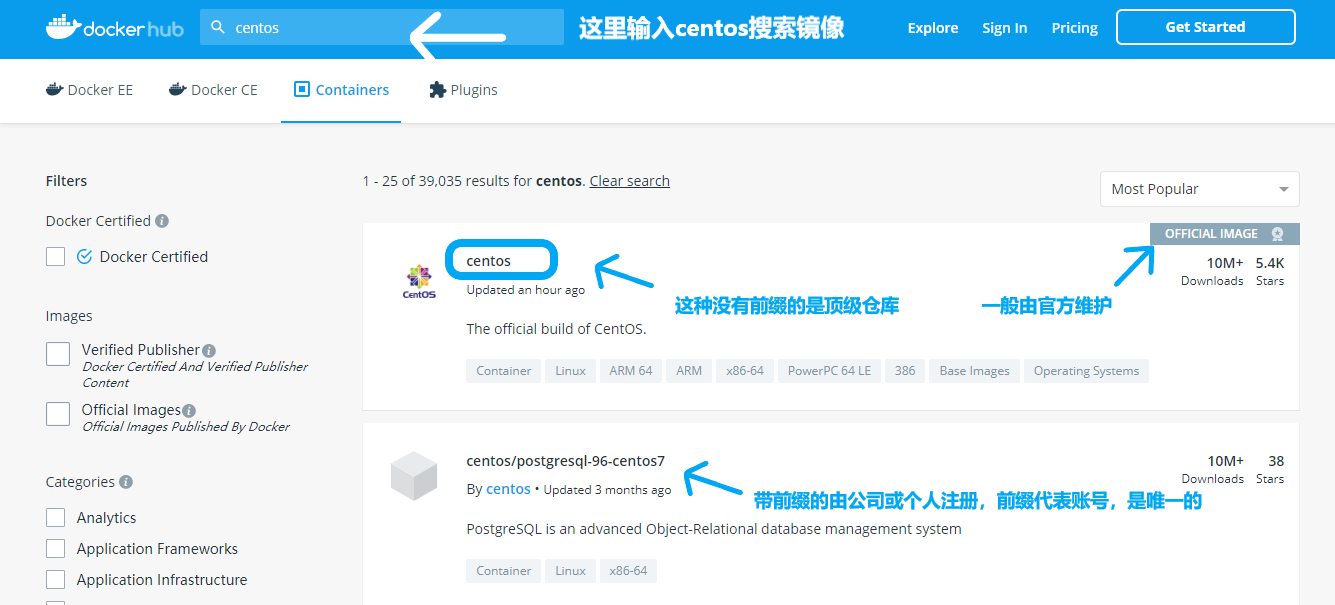1335x605 pixels.
Task: Switch to the Docker CE tab
Action: pyautogui.click(x=213, y=90)
